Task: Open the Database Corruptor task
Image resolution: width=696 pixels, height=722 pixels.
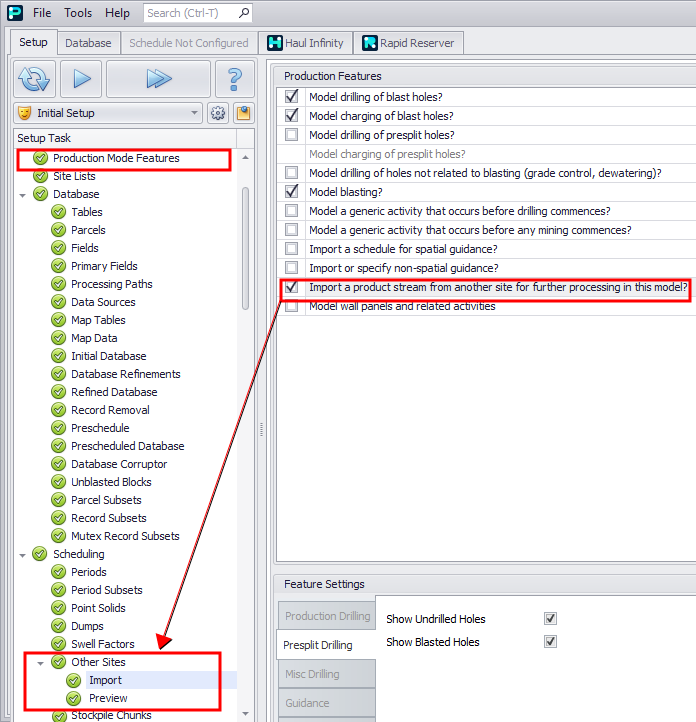Action: [x=119, y=464]
